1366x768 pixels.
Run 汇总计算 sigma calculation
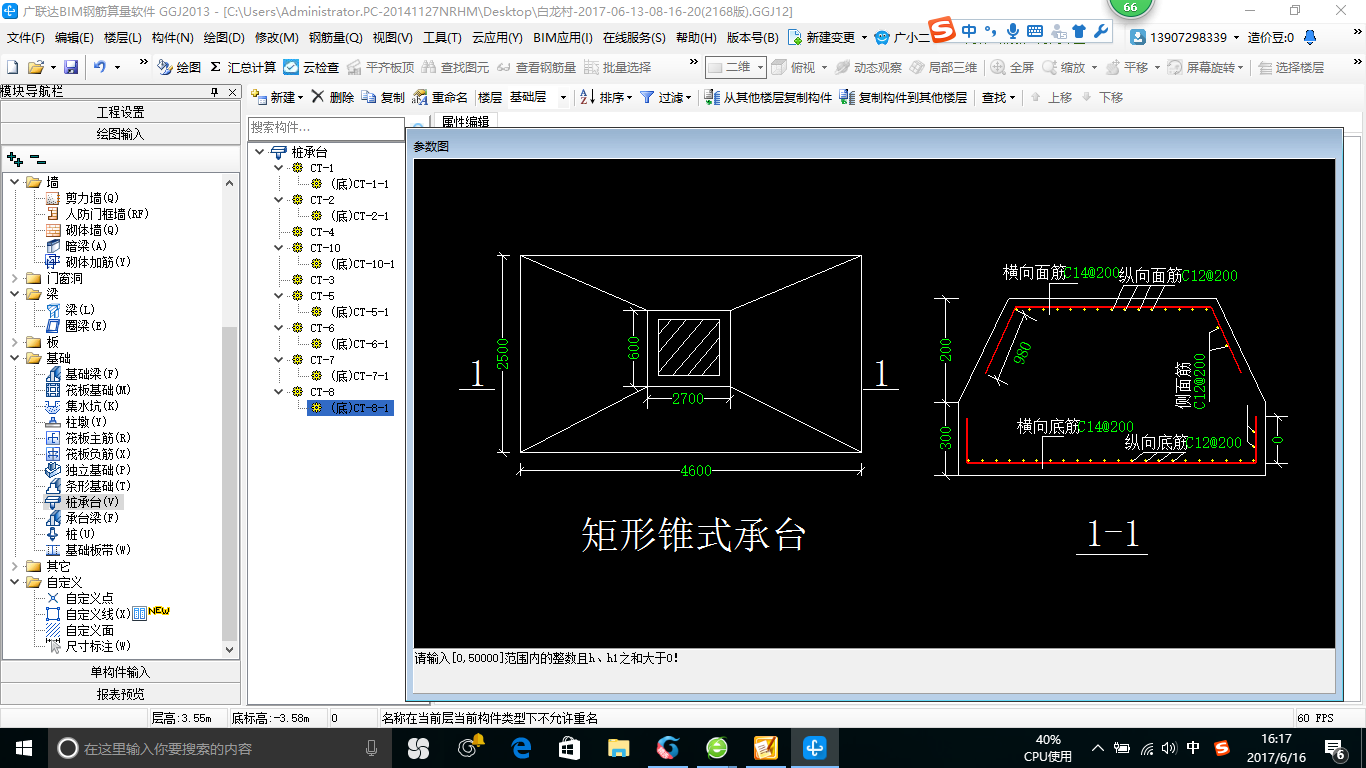243,67
